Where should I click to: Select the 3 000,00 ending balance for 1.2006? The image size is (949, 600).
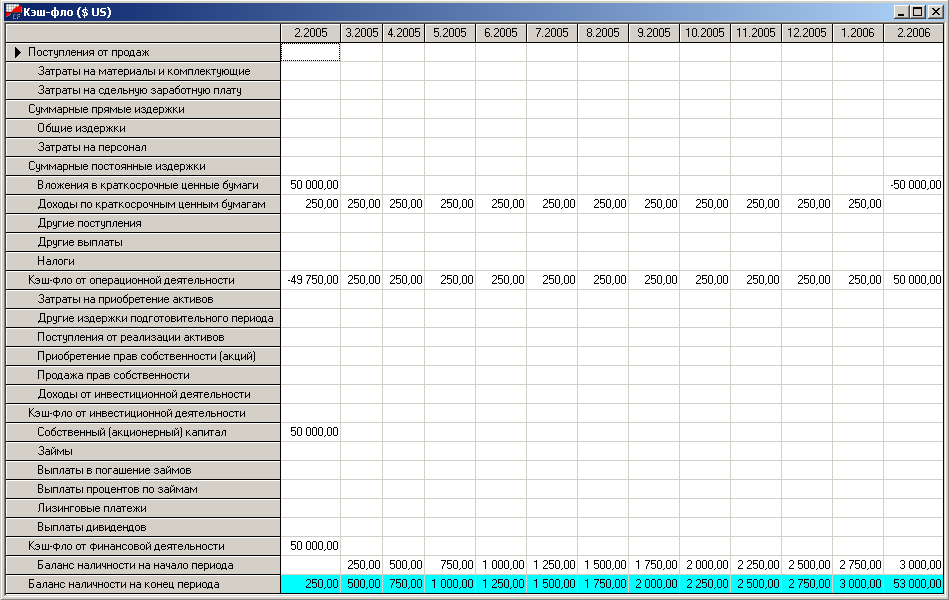tap(858, 584)
